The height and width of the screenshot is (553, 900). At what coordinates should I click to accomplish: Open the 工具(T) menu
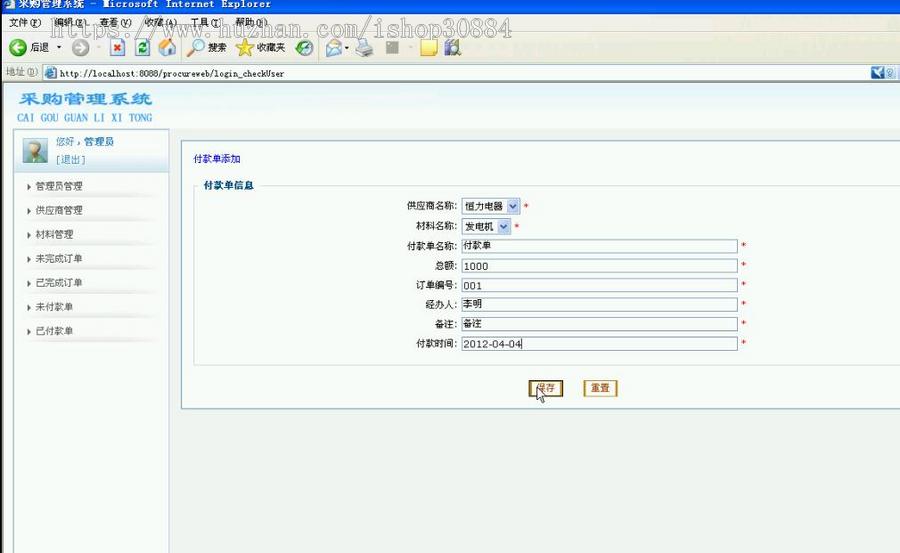pos(205,22)
